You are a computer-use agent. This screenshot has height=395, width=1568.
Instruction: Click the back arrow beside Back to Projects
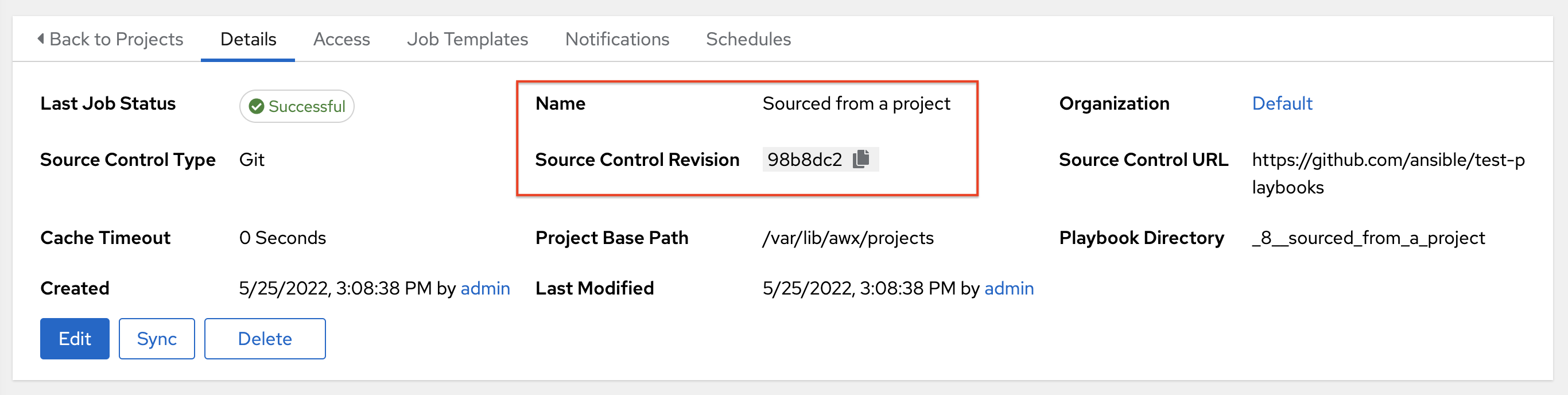pos(40,38)
